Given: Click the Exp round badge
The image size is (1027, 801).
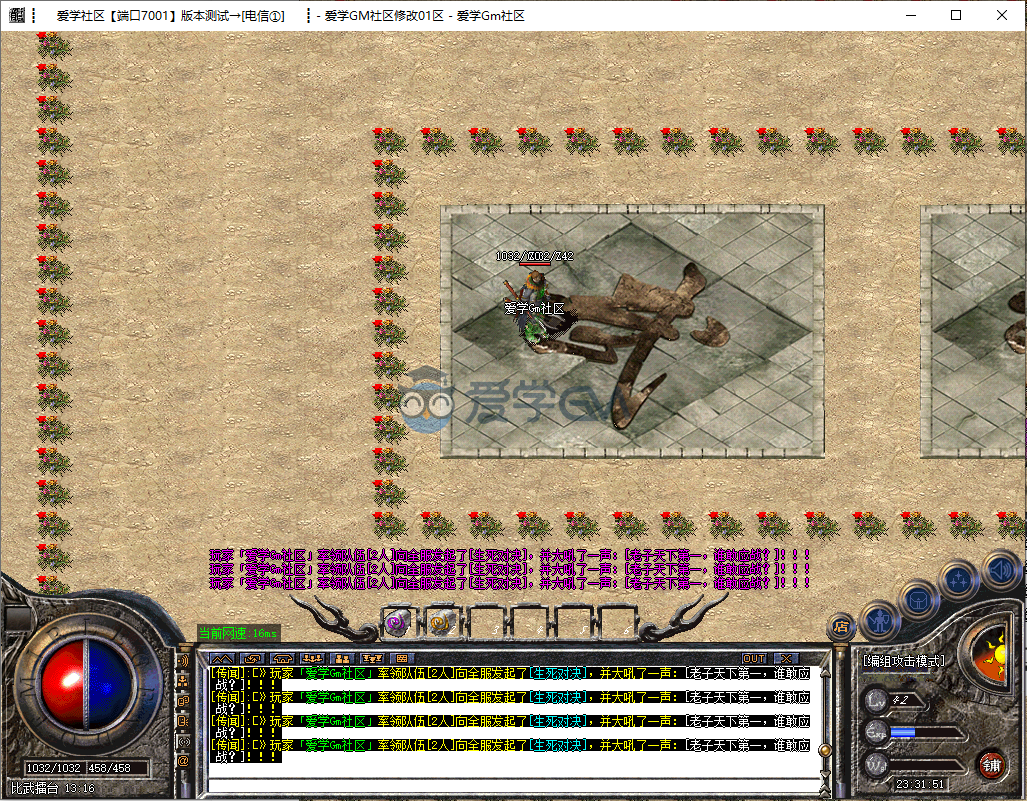Looking at the screenshot, I should (x=876, y=732).
